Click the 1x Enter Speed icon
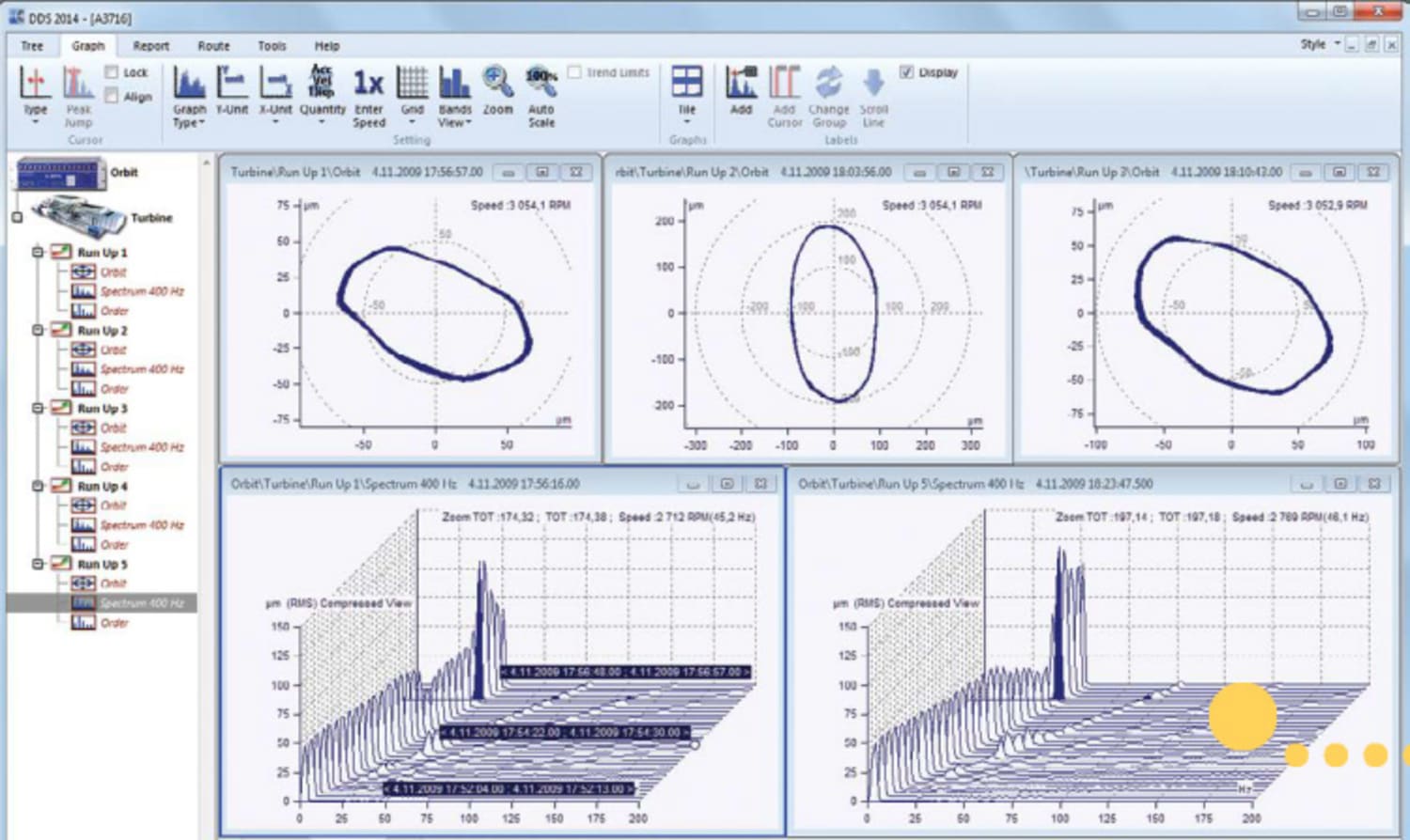 368,84
